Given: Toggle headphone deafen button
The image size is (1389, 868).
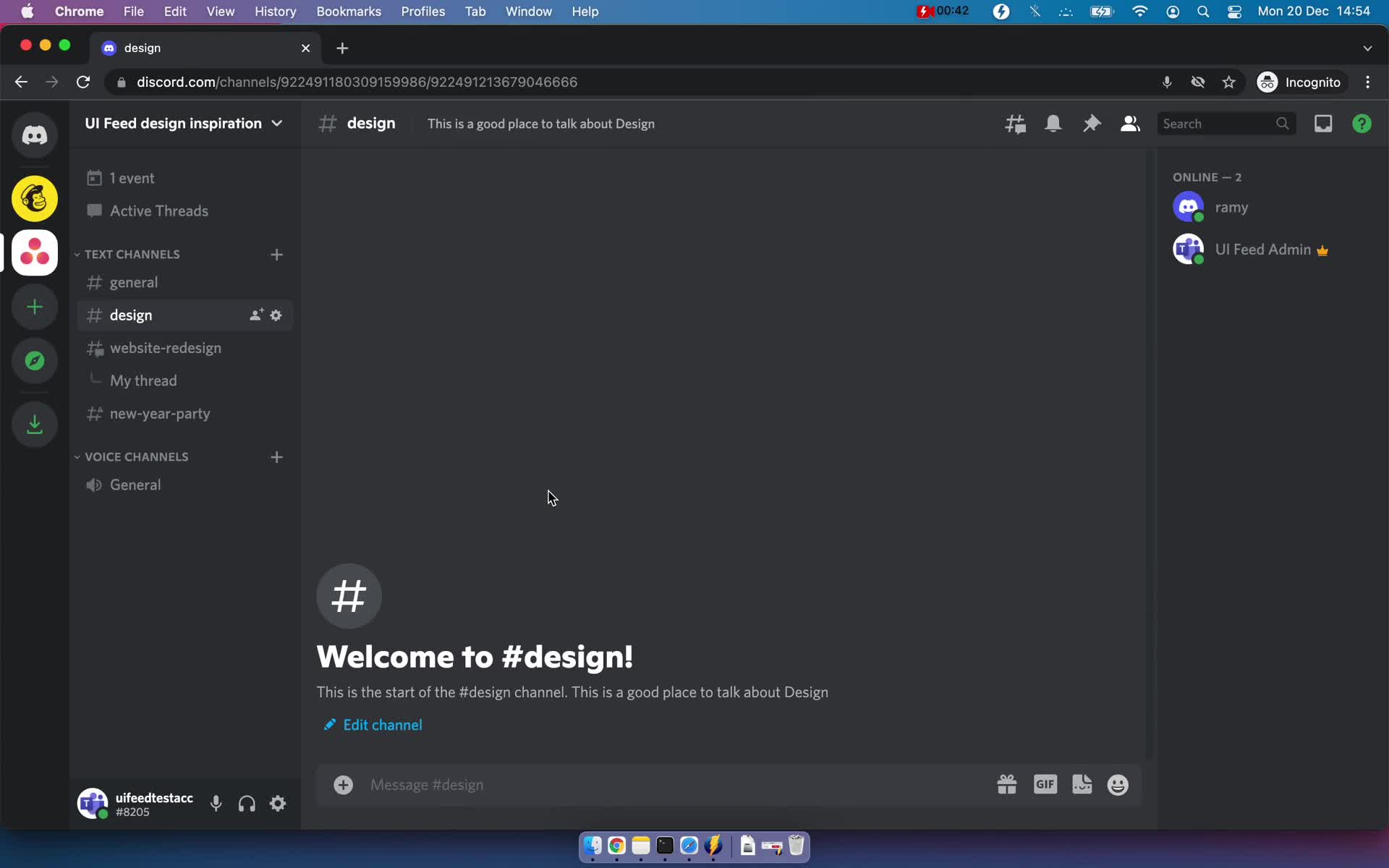Looking at the screenshot, I should [x=246, y=804].
